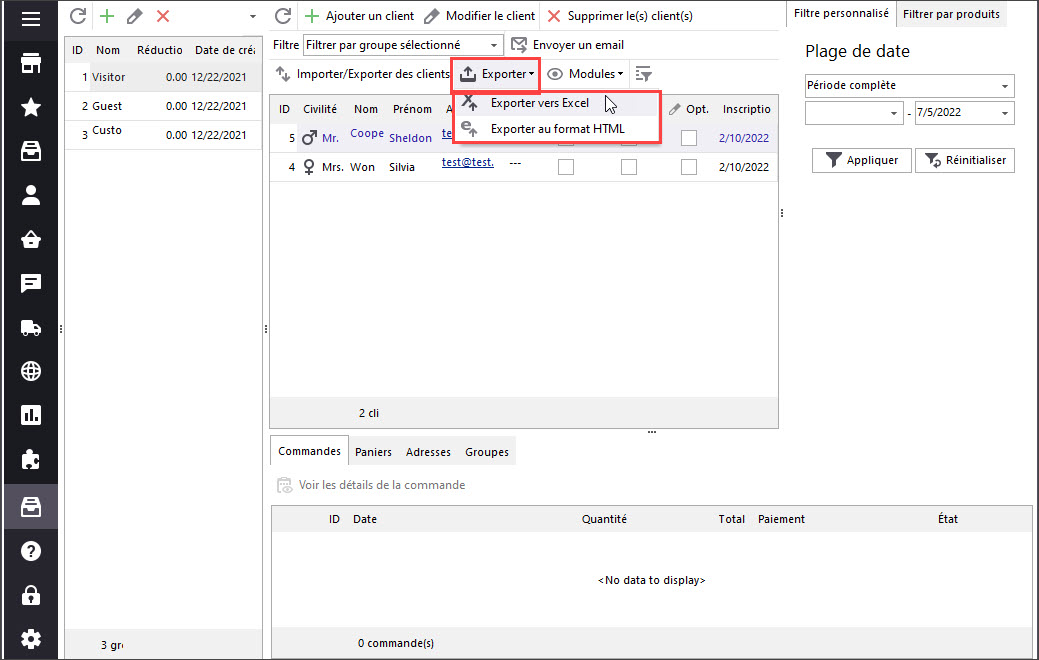This screenshot has height=660, width=1039.
Task: Click Ajouter un client
Action: [x=359, y=16]
